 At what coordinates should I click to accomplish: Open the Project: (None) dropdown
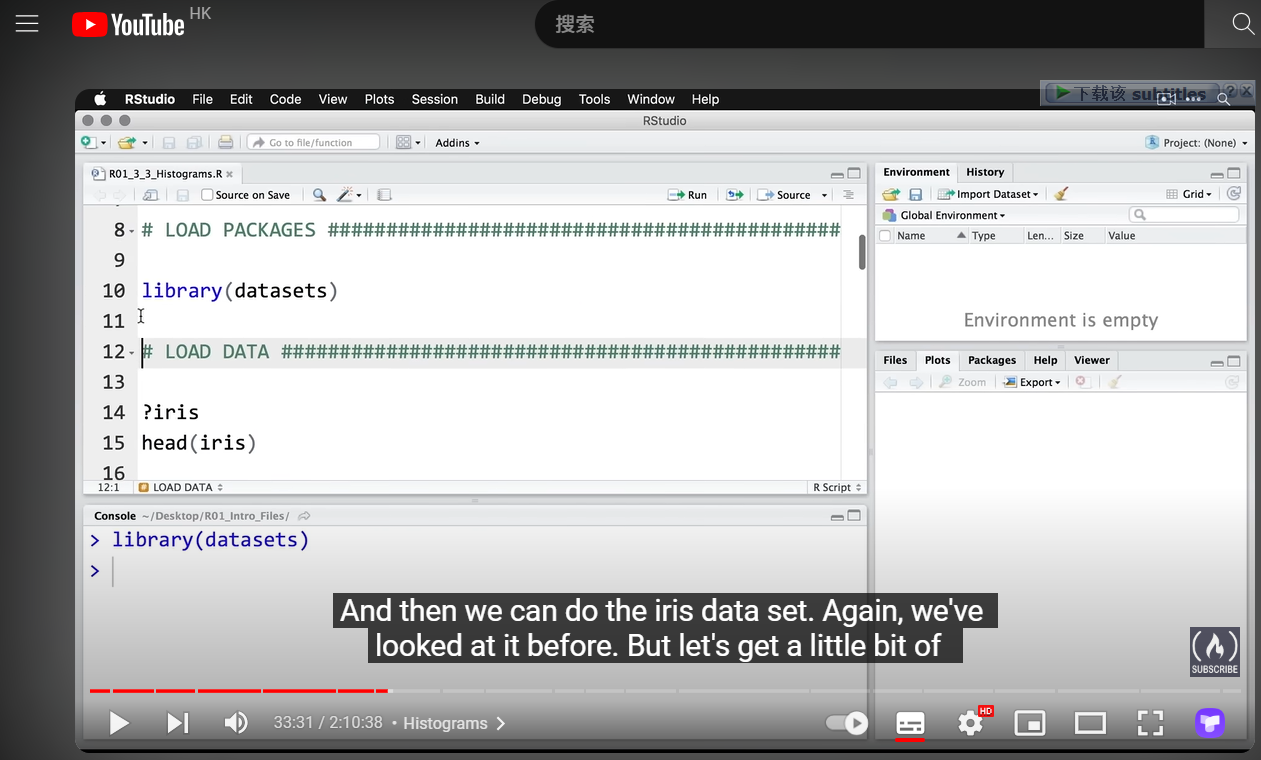[1197, 143]
